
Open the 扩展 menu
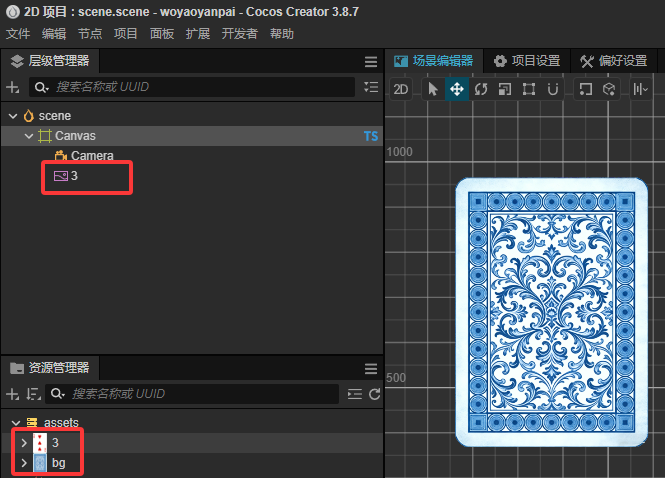tap(198, 34)
